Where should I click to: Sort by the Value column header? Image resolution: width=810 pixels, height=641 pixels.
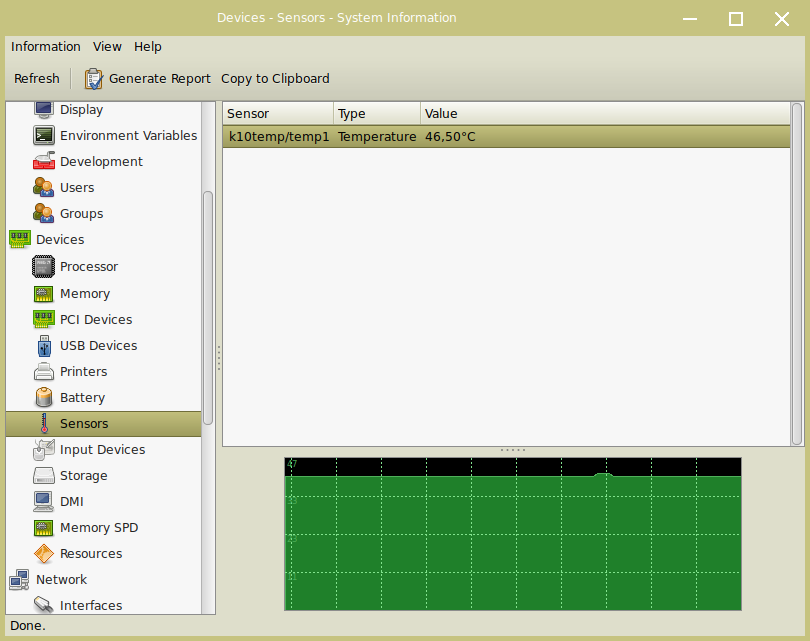[605, 113]
